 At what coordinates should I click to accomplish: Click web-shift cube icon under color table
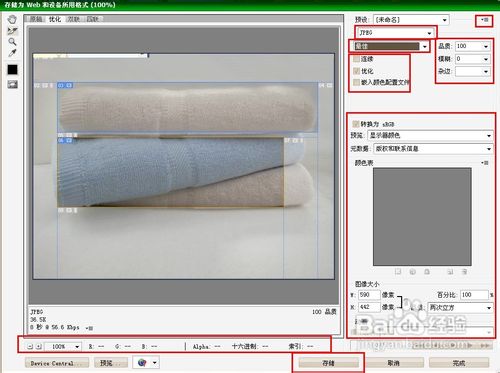coord(412,272)
